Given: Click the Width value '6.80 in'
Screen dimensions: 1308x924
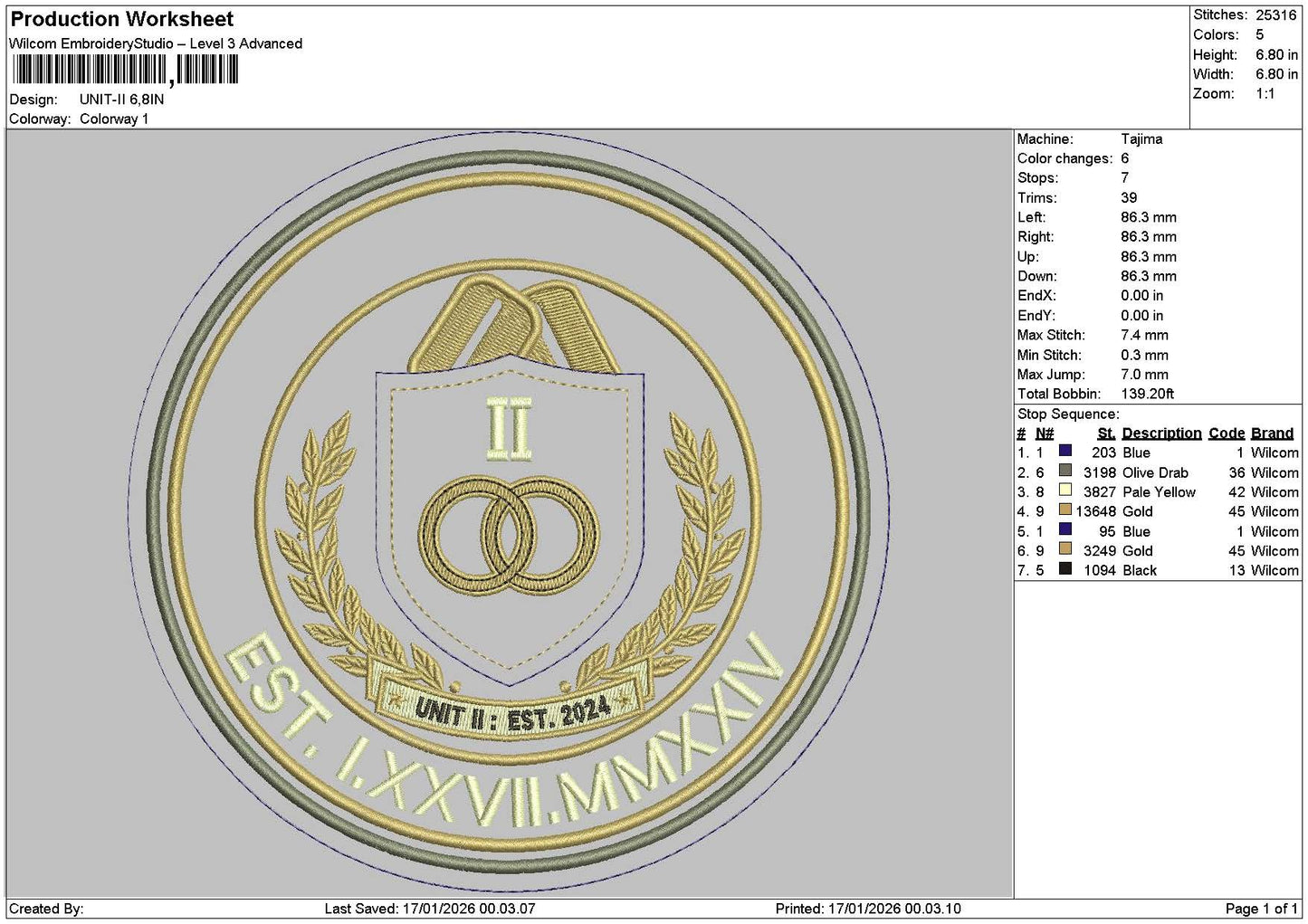Looking at the screenshot, I should tap(1277, 74).
